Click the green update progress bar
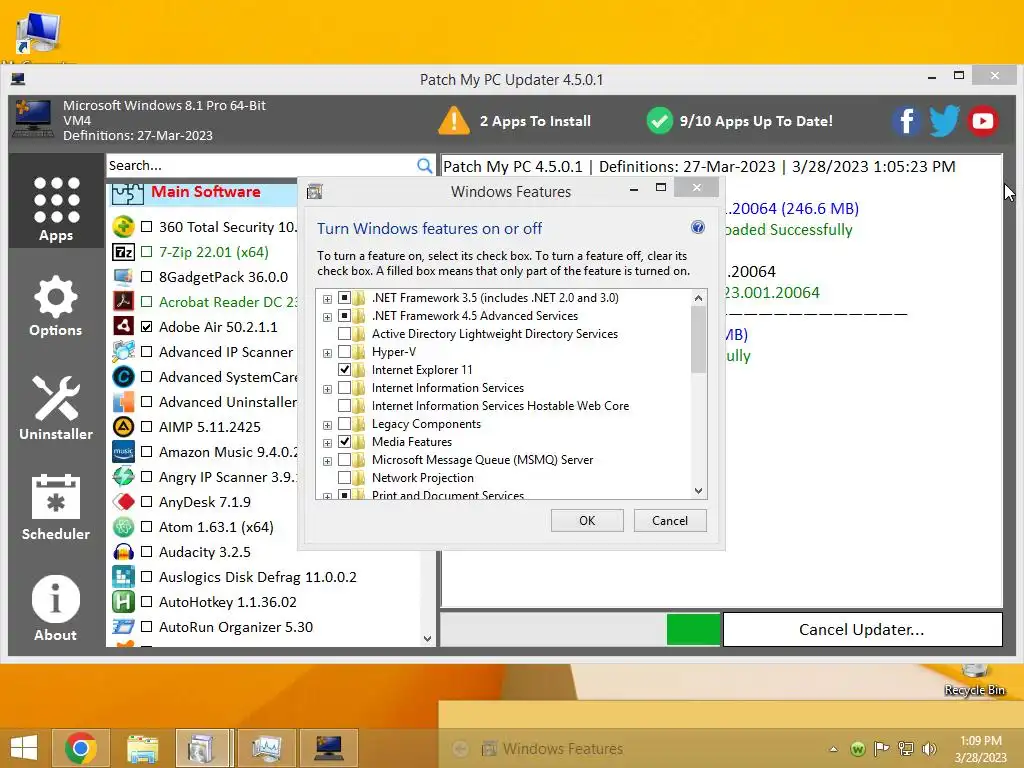Screen dimensions: 1024x768 [693, 630]
